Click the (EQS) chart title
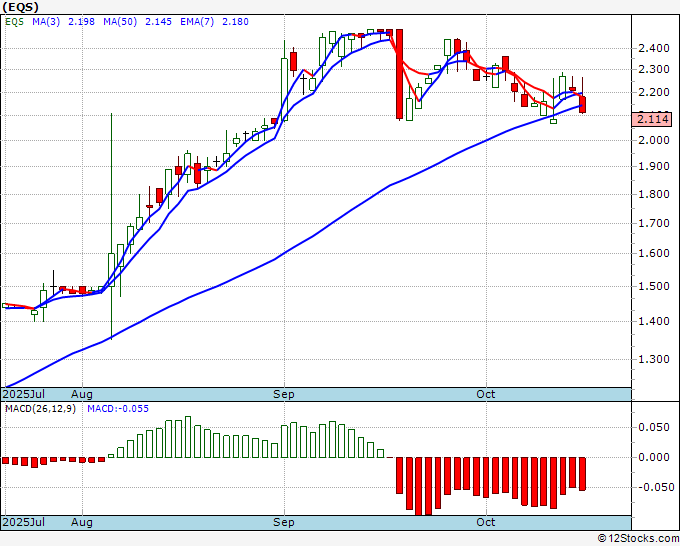The width and height of the screenshot is (680, 546). point(20,7)
